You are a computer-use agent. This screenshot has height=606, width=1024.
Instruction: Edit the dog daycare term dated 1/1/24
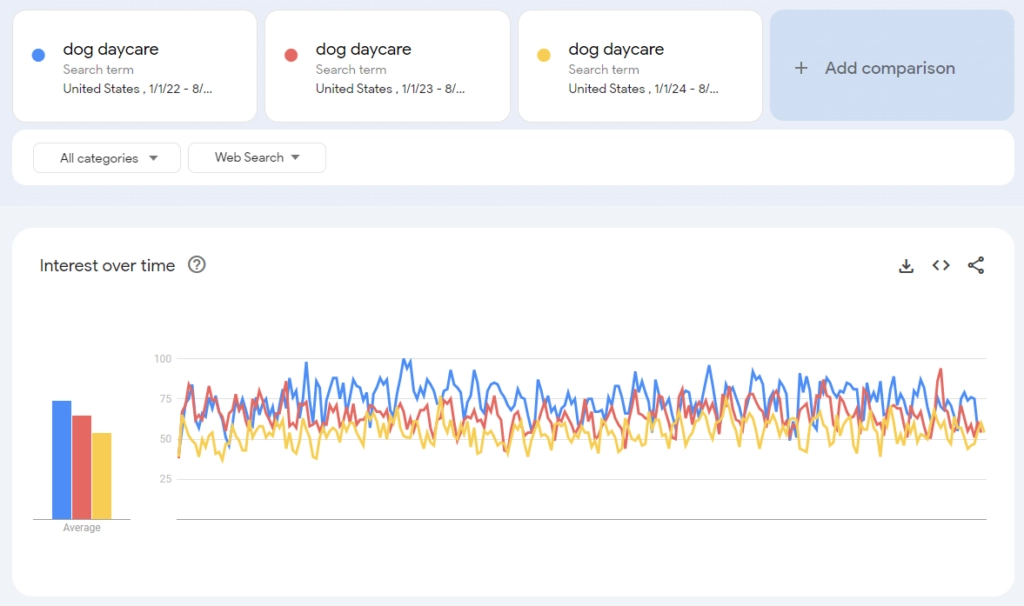[640, 66]
